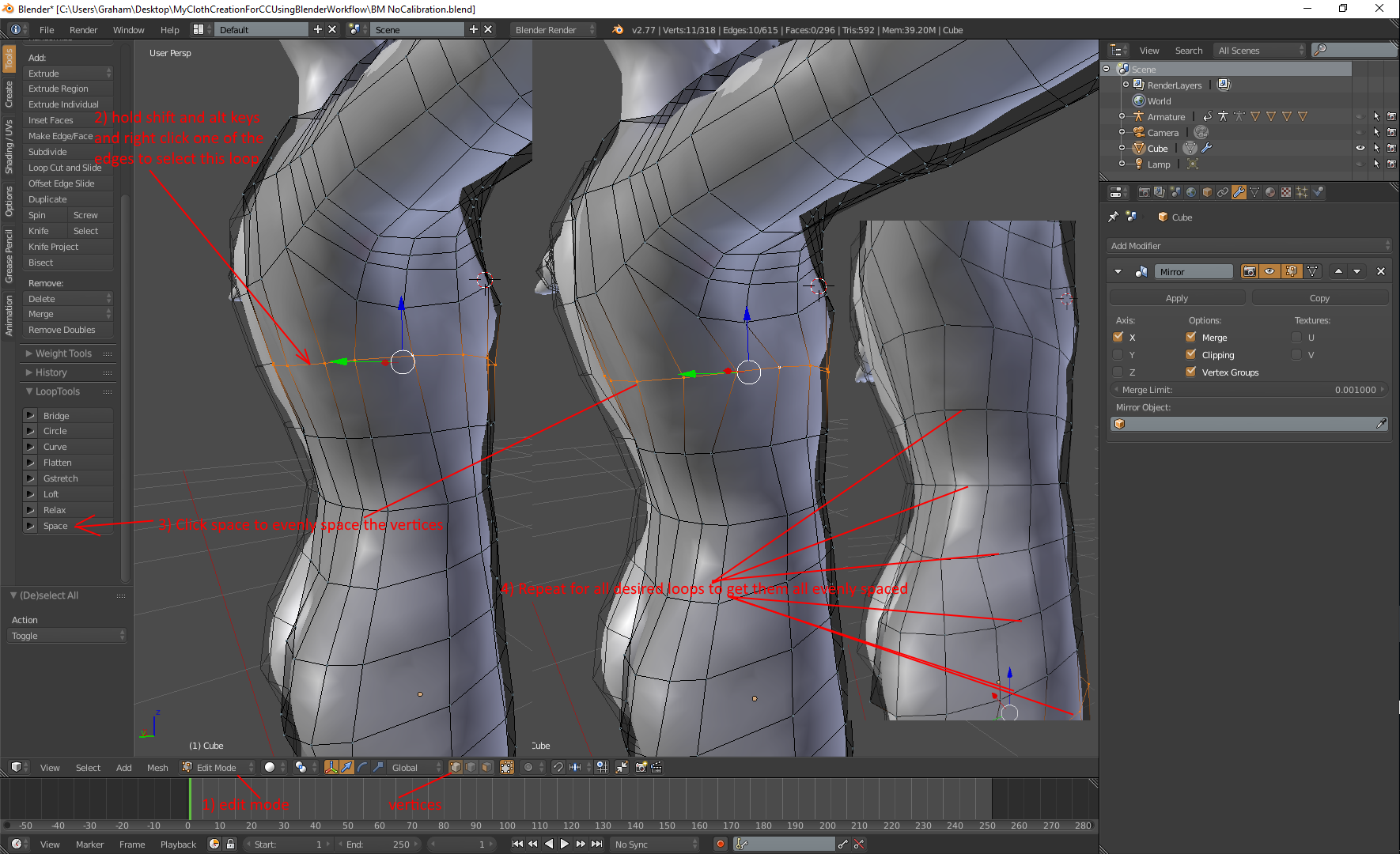Enable the Z axis checkbox
The width and height of the screenshot is (1400, 854).
point(1118,372)
